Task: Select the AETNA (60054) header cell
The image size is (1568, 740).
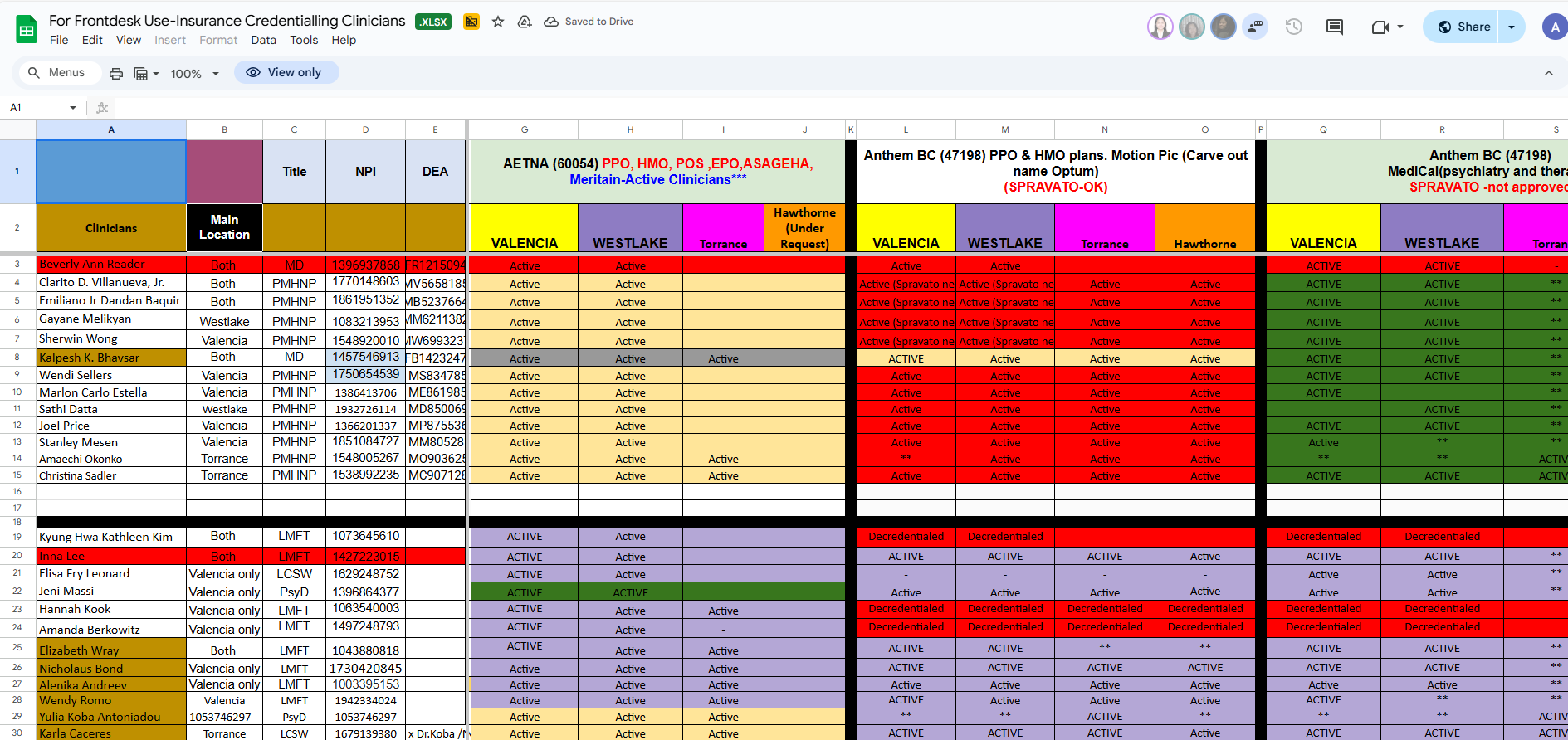Action: pos(657,172)
